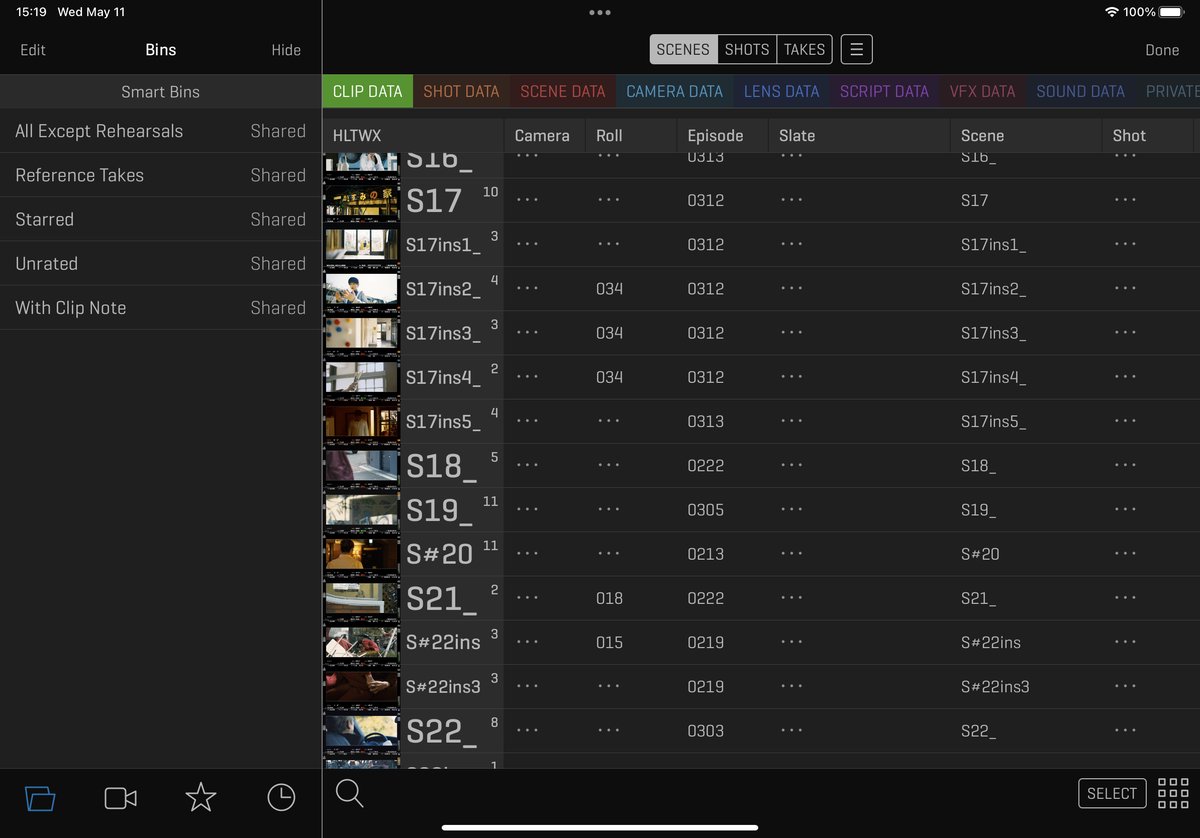Open With Clip Note smart bin

click(160, 308)
